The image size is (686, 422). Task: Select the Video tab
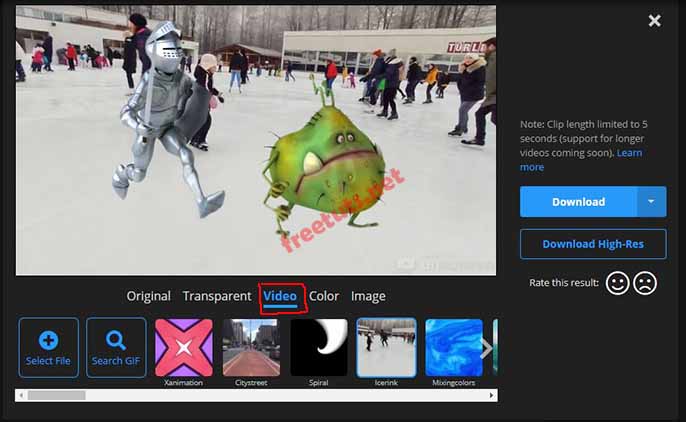(280, 296)
